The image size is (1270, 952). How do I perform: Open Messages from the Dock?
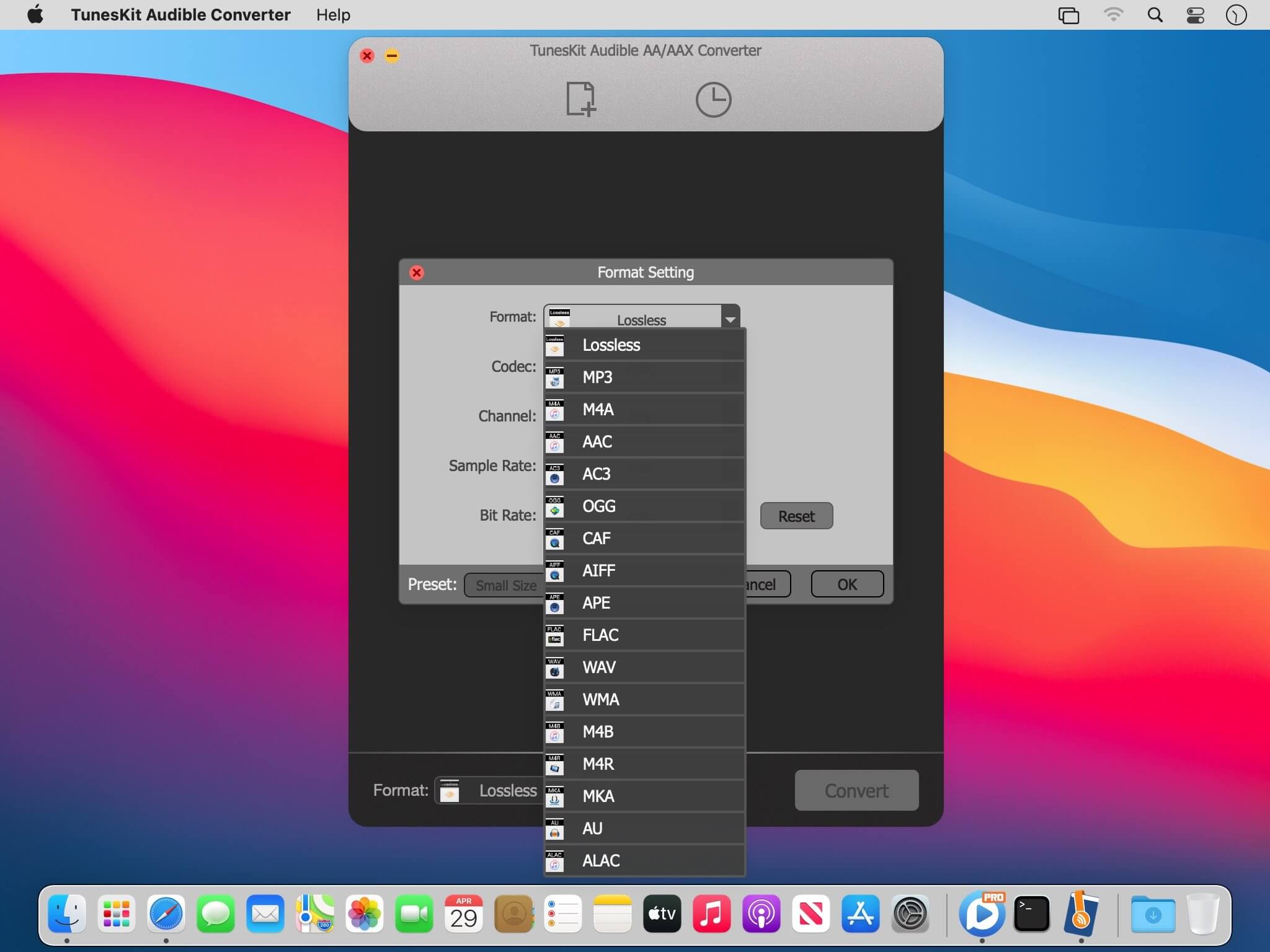tap(216, 914)
